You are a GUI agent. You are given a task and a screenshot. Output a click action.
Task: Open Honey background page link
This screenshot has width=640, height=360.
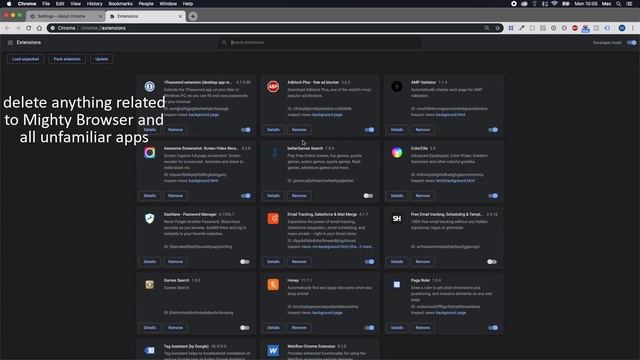[x=327, y=313]
